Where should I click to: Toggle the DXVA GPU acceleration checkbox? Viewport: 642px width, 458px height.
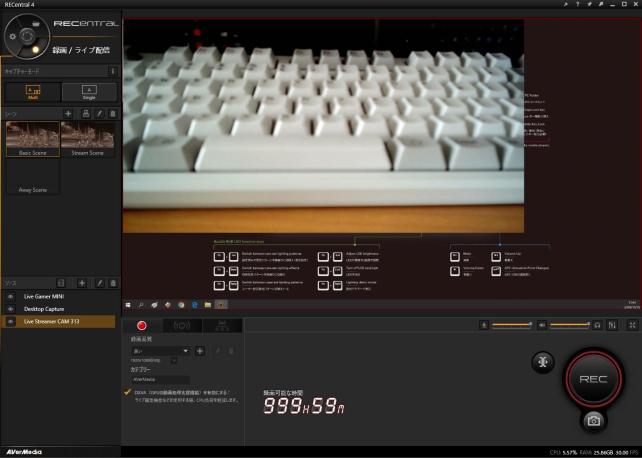127,392
